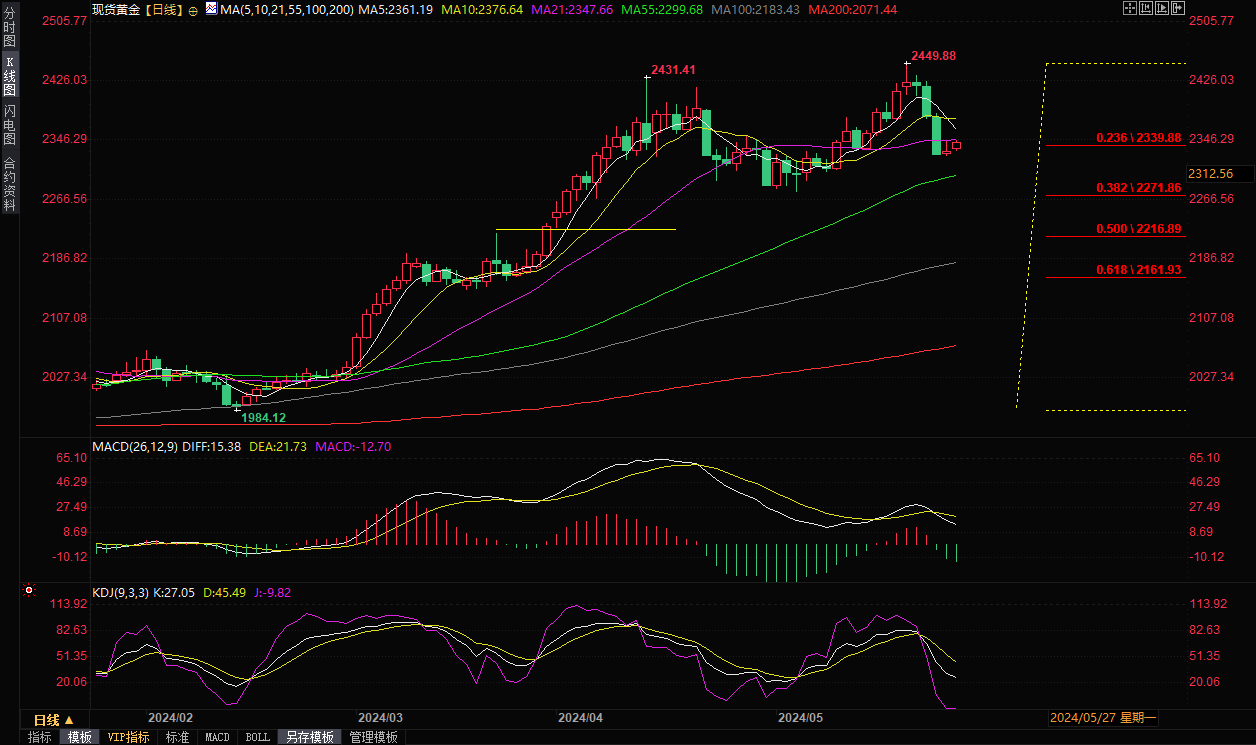Select the 模板 bottom tab
Image resolution: width=1256 pixels, height=745 pixels.
pyautogui.click(x=79, y=737)
